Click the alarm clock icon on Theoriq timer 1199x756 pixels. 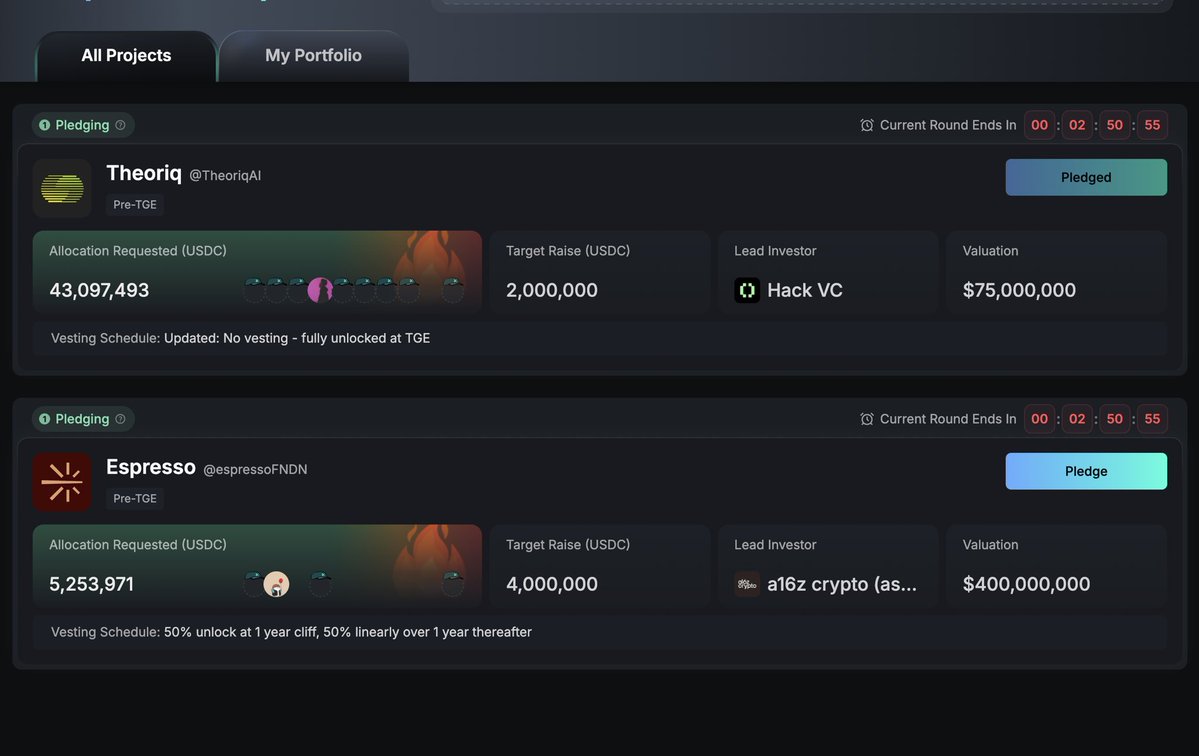tap(866, 125)
